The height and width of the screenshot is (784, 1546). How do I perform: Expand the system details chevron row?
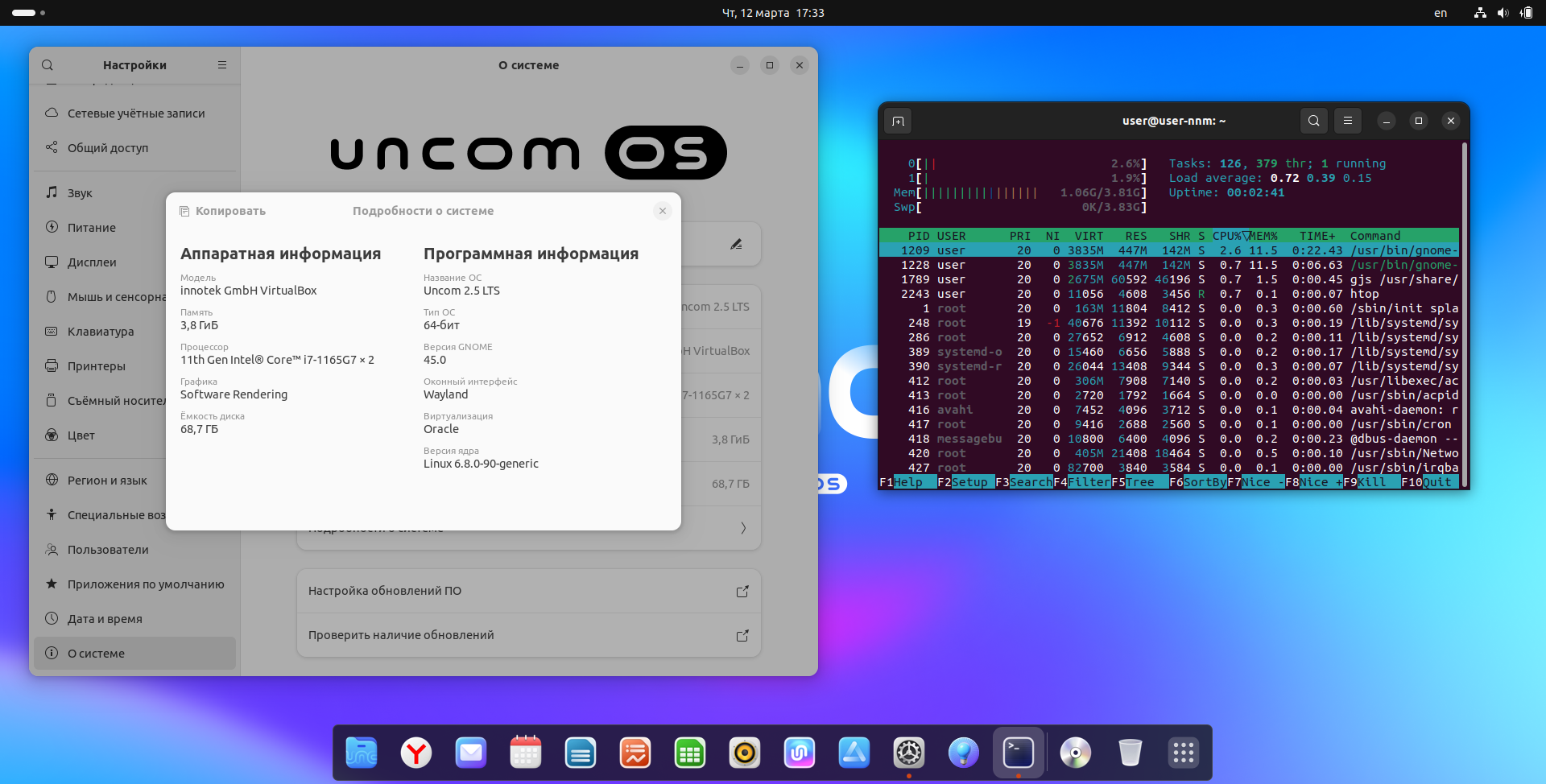(742, 528)
